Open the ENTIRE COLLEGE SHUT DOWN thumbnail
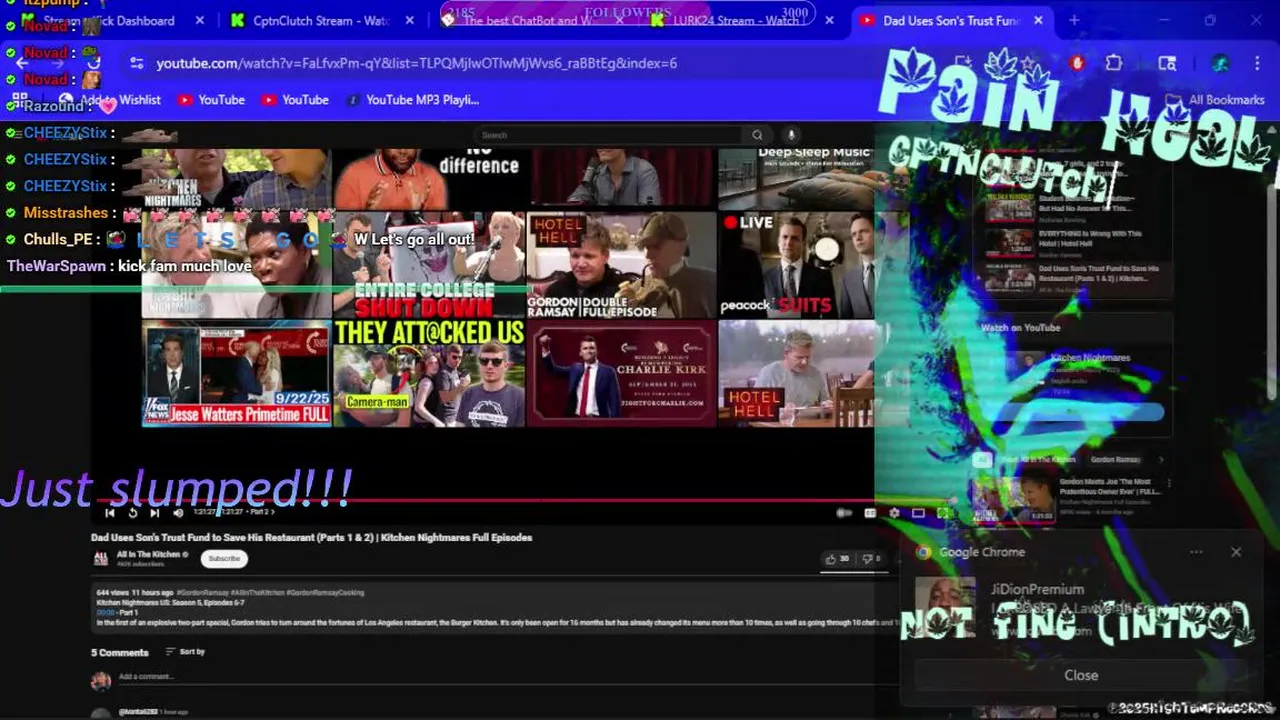The height and width of the screenshot is (720, 1280). coord(429,266)
